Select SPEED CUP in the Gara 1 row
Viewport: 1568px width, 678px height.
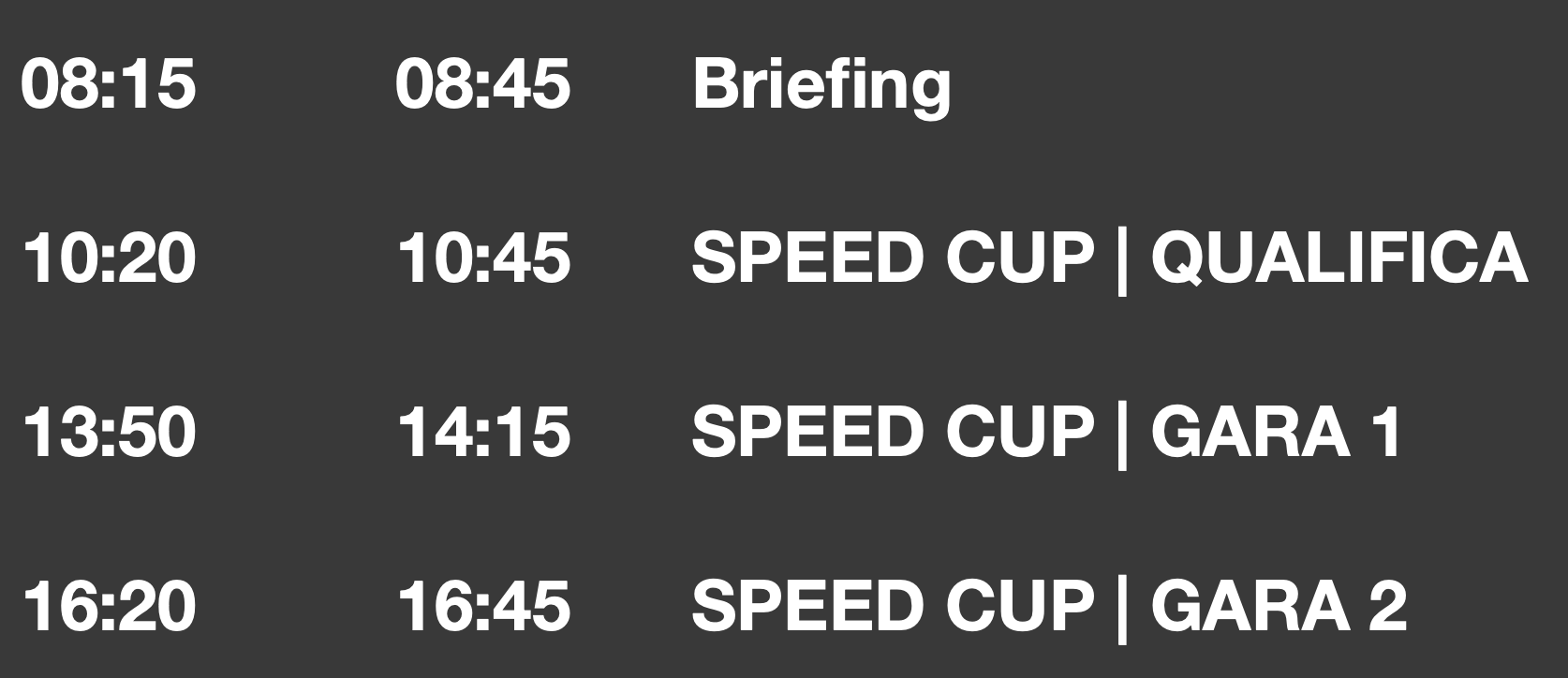pyautogui.click(x=893, y=432)
